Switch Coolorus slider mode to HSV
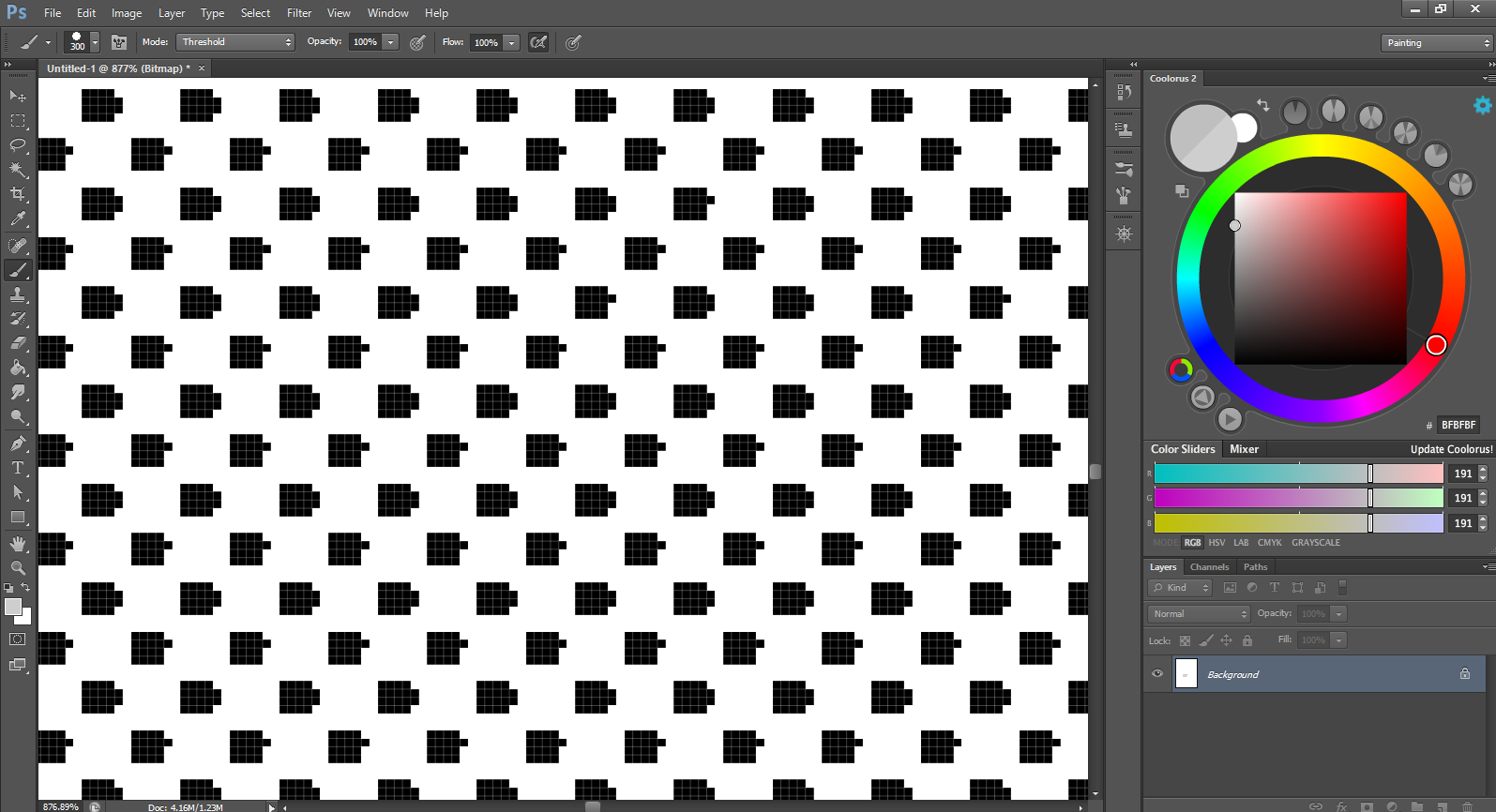 coord(1216,543)
